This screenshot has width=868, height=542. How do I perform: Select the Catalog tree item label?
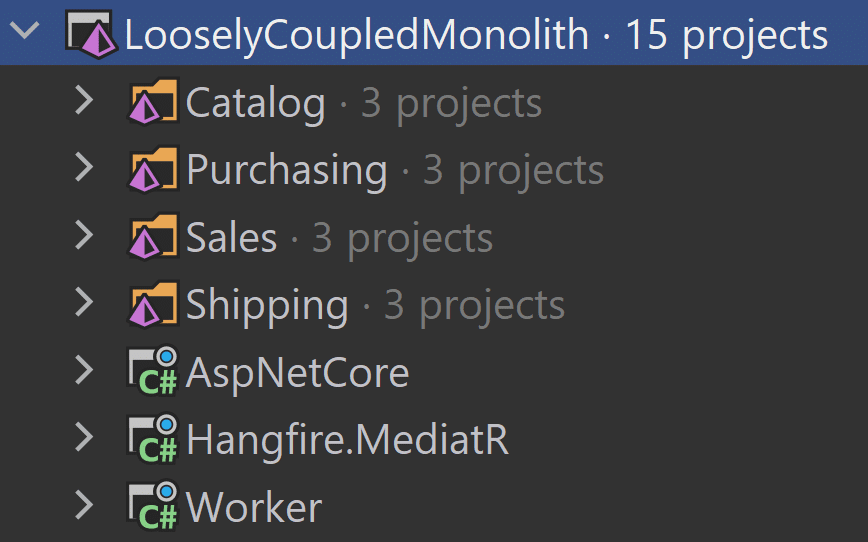tap(256, 104)
